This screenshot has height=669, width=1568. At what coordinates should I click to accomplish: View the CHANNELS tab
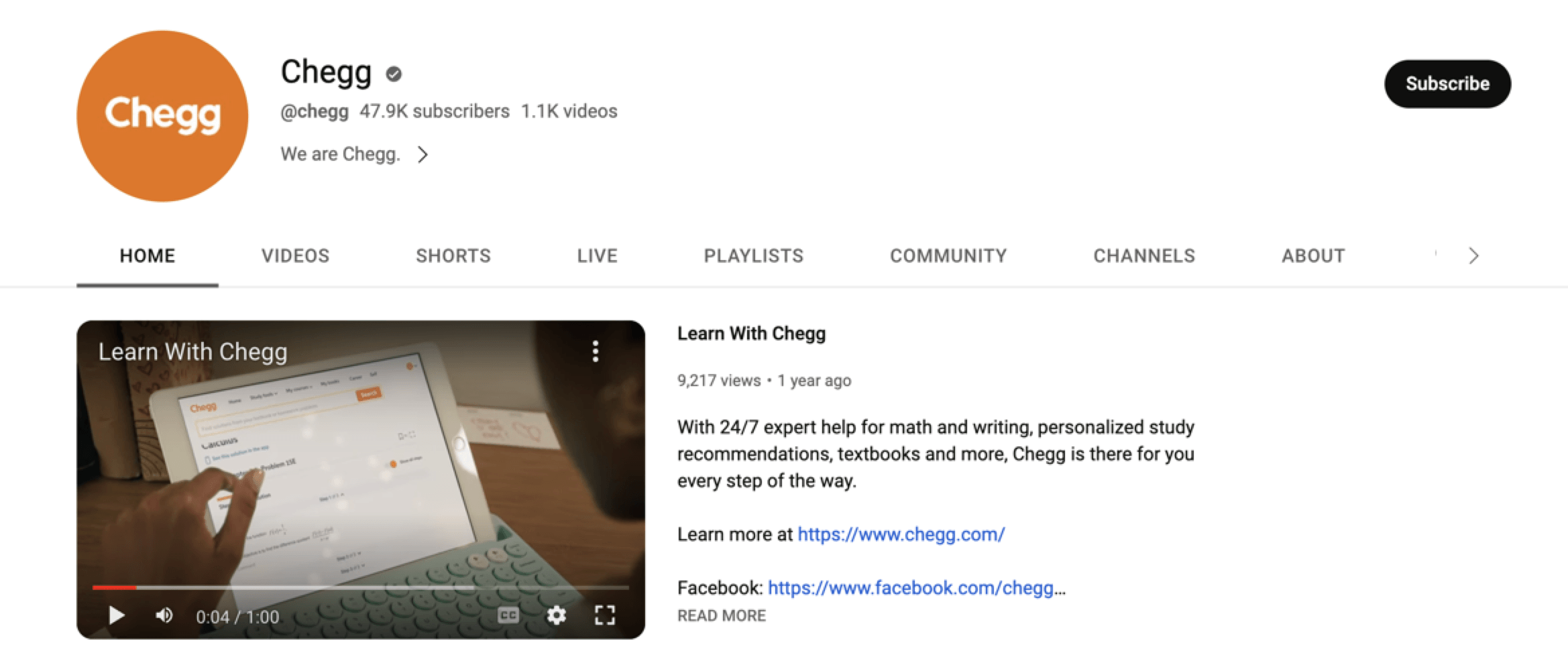coord(1144,255)
